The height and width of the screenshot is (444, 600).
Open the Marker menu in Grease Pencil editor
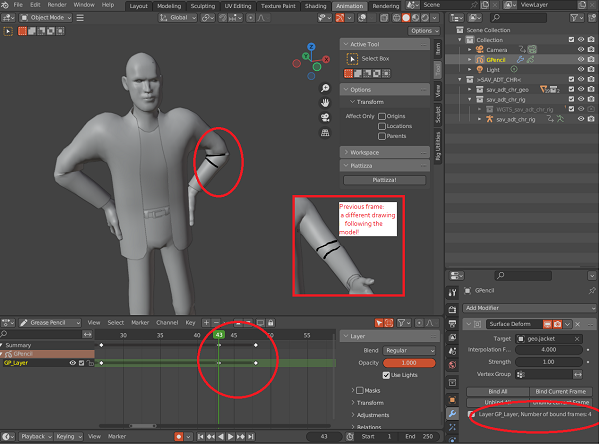point(138,323)
